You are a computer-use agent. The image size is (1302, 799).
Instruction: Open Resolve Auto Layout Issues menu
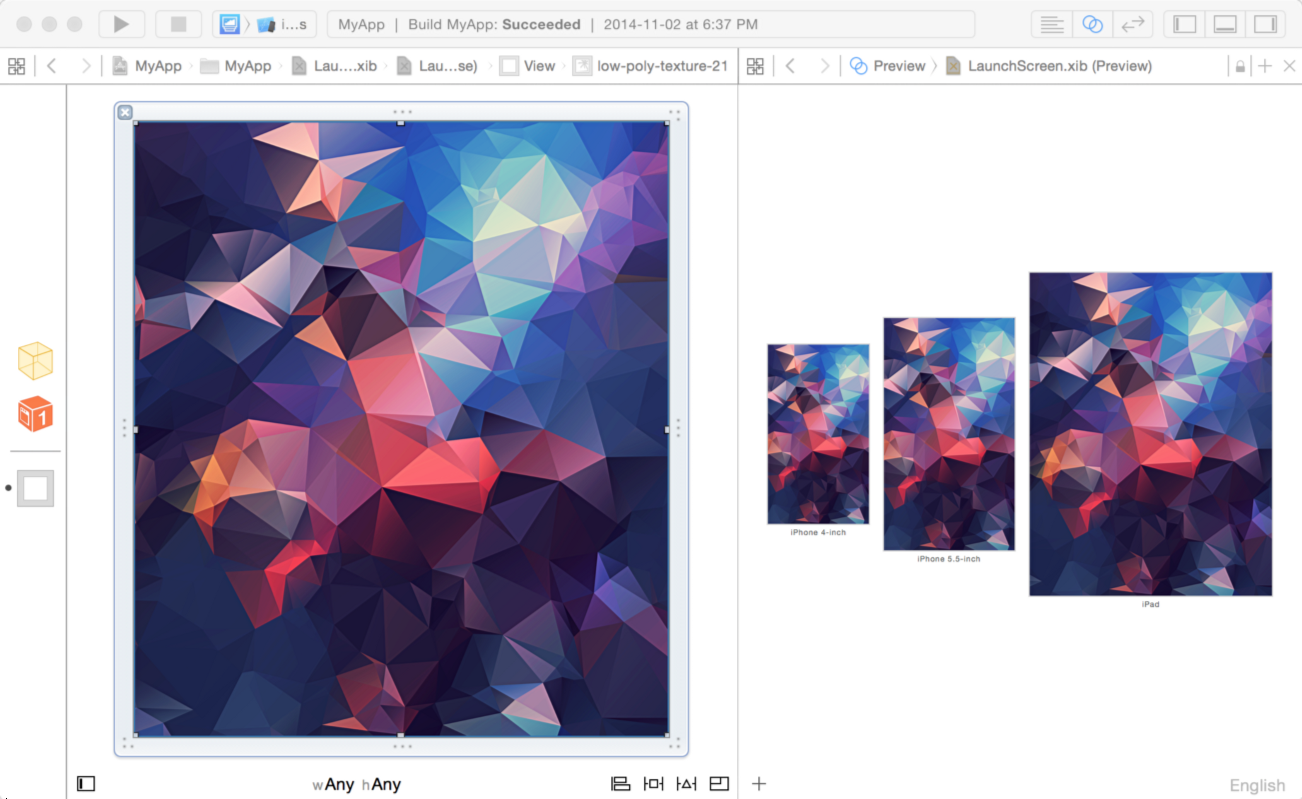686,784
